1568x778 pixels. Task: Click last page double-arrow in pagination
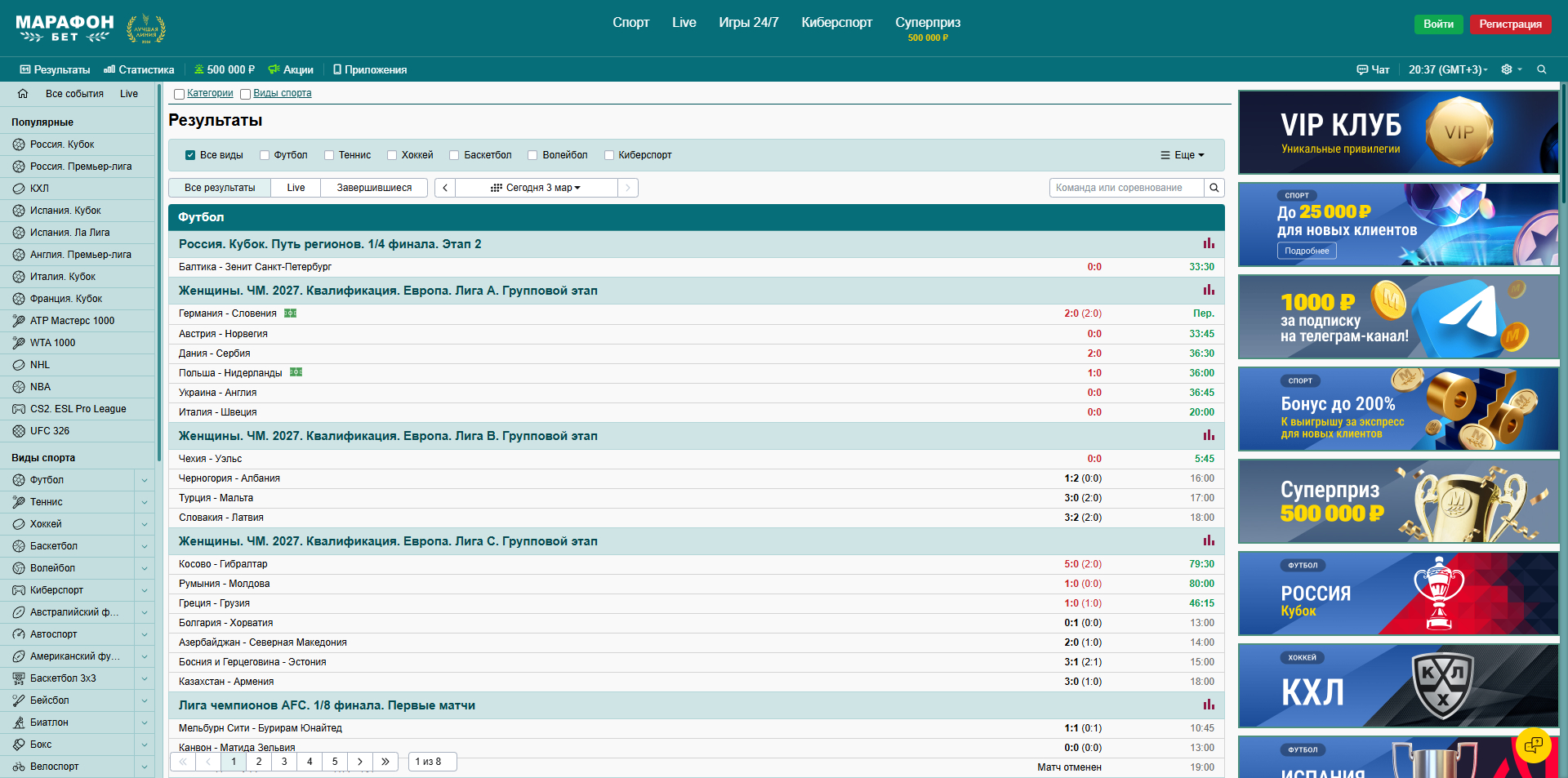(385, 762)
